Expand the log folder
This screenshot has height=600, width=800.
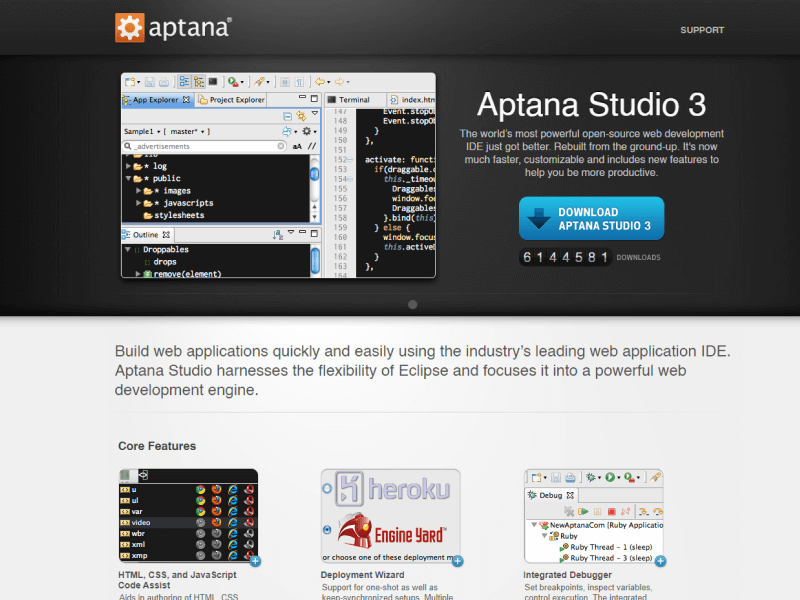point(128,166)
